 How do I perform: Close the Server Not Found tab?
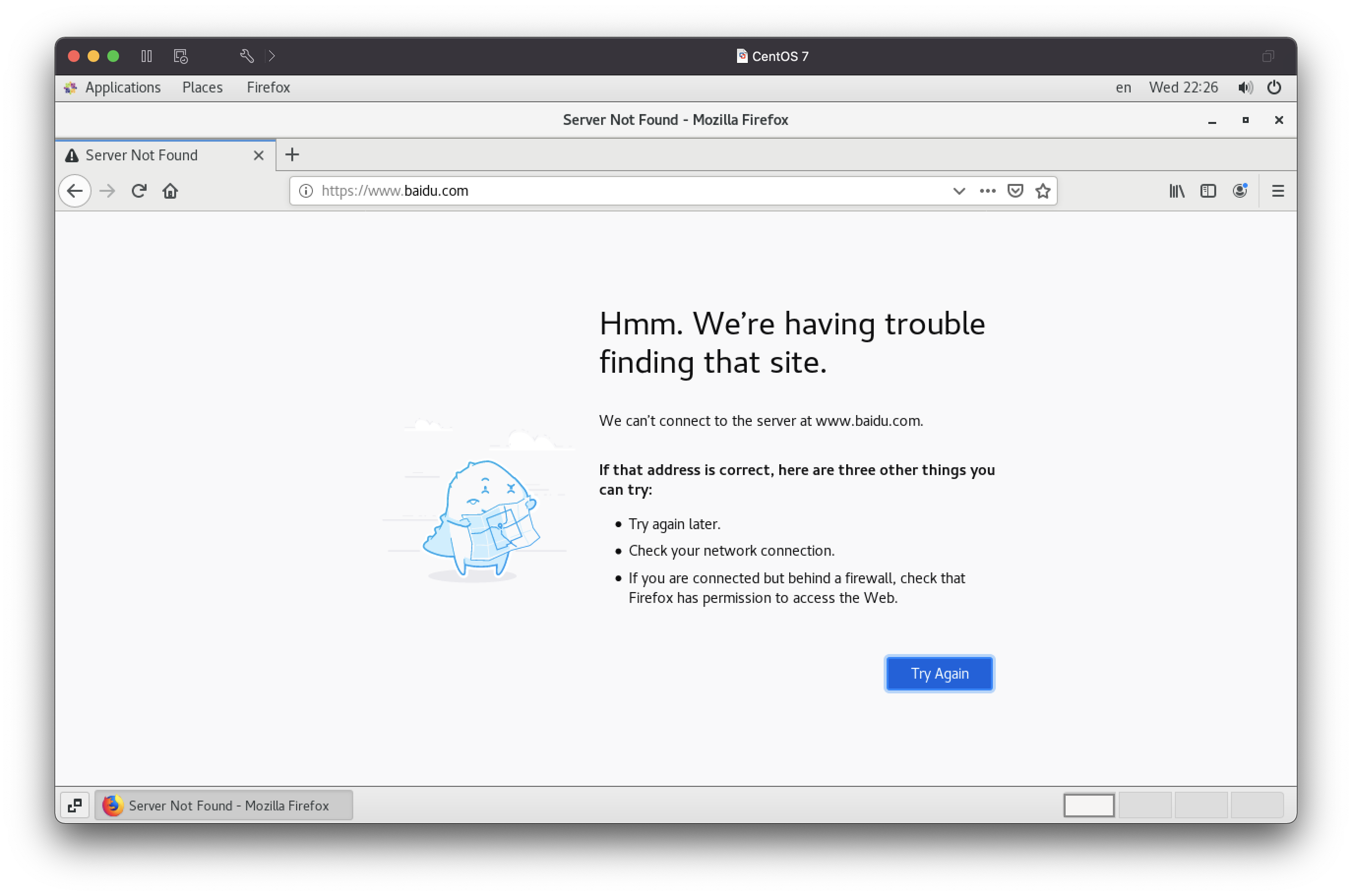[258, 155]
